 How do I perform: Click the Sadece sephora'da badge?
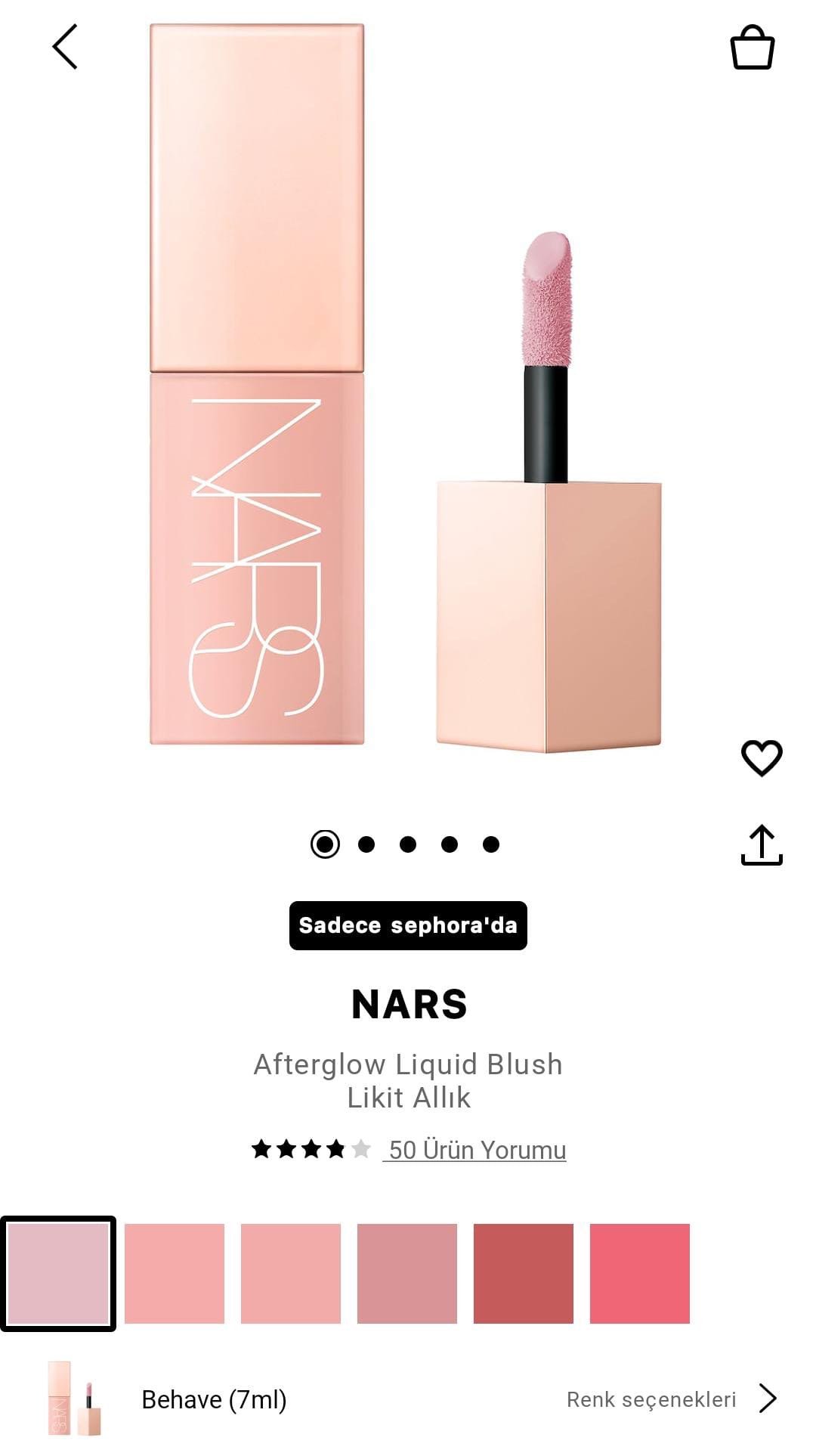click(408, 925)
